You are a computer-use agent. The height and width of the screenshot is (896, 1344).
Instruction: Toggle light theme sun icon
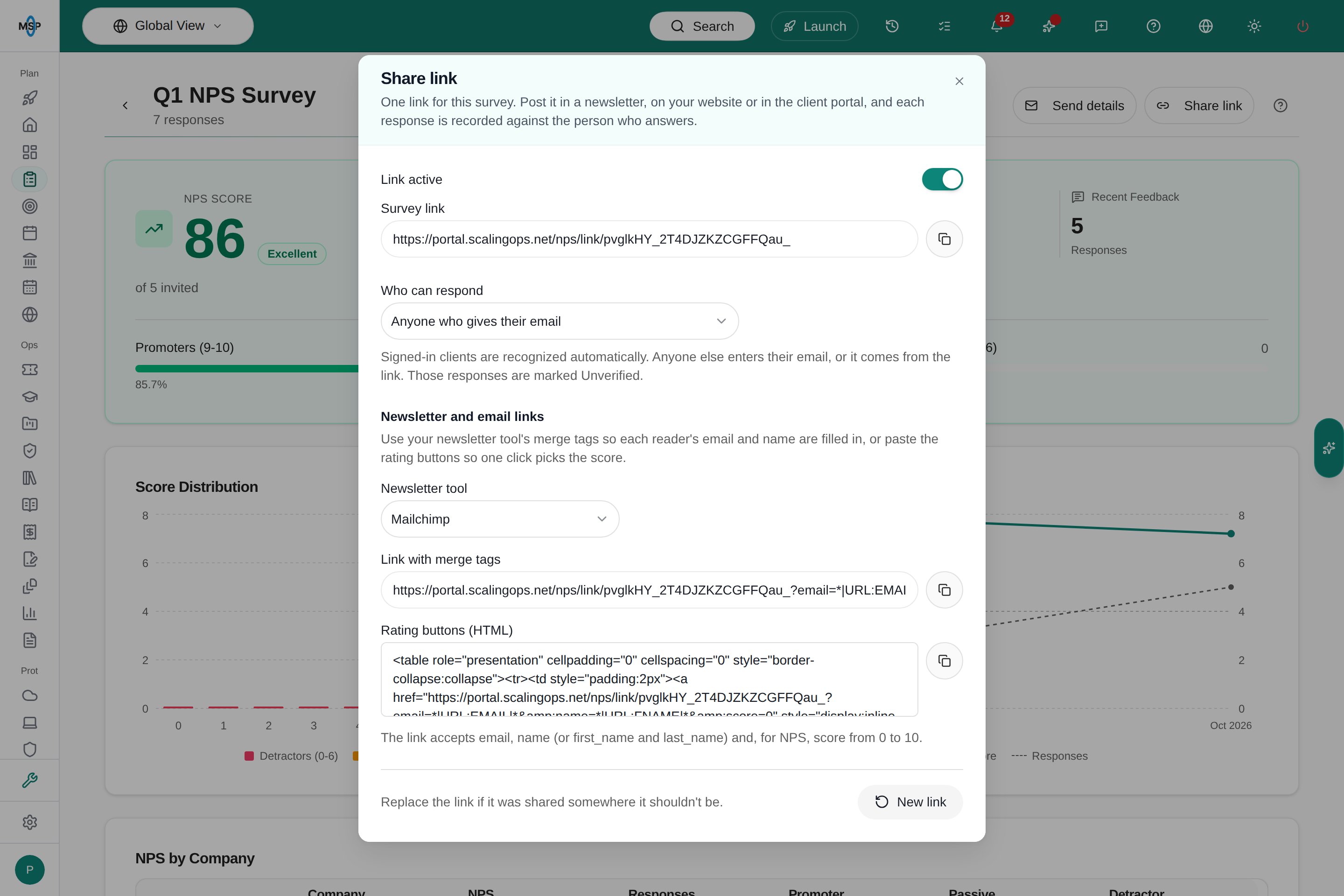[1254, 26]
